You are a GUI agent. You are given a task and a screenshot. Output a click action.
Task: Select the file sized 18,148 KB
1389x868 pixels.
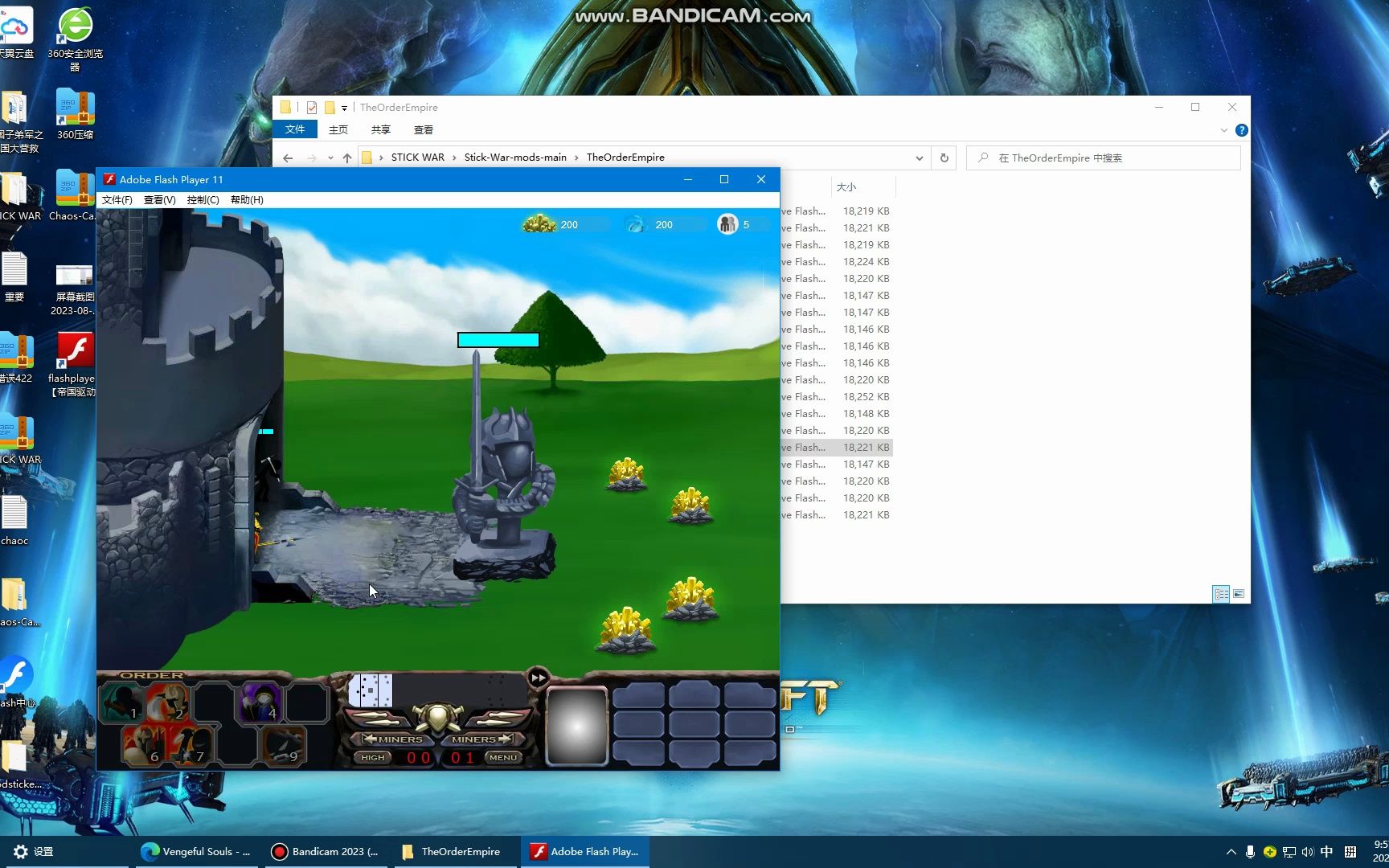coord(836,414)
